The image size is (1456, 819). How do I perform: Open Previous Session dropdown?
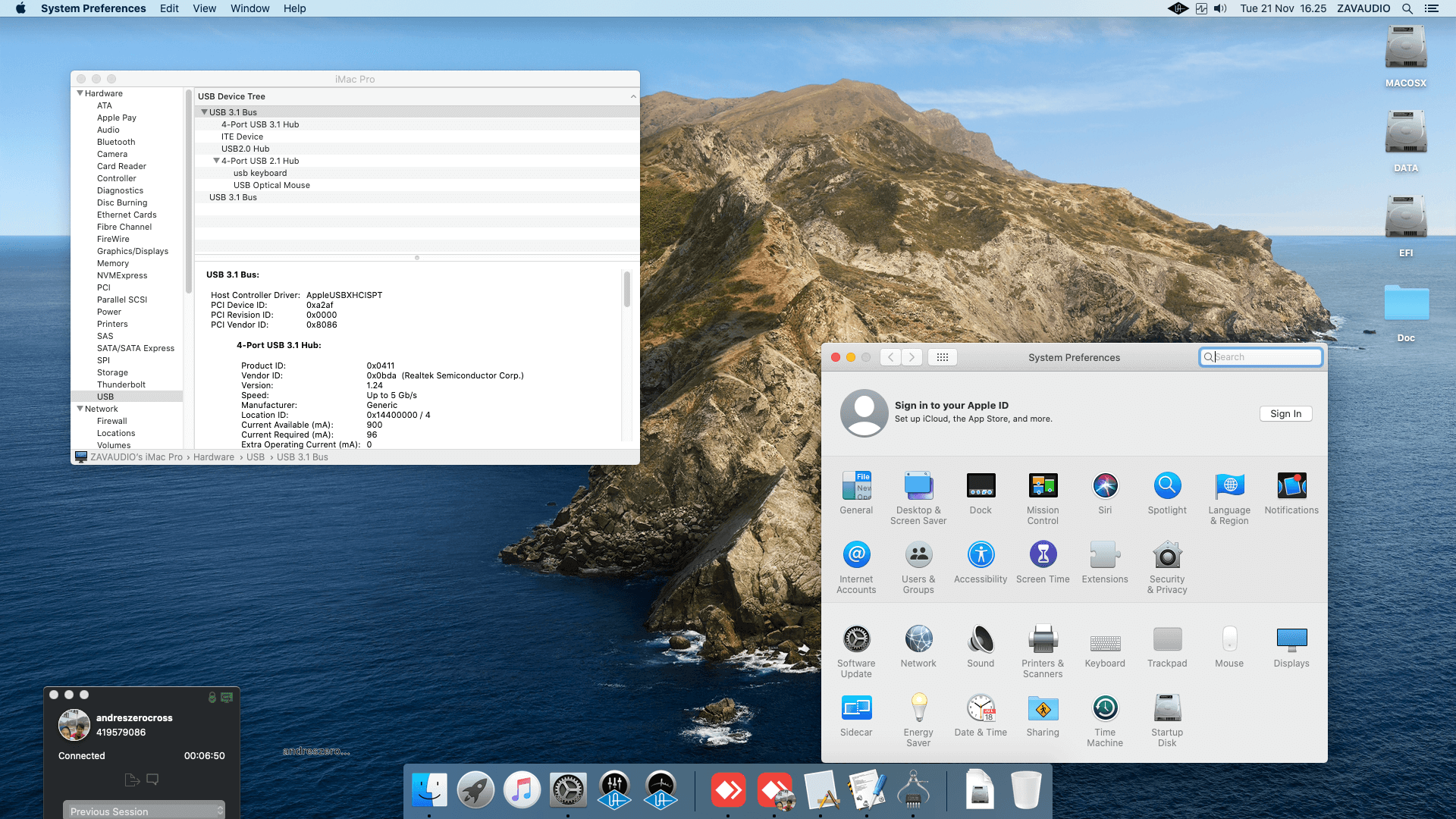(x=144, y=811)
